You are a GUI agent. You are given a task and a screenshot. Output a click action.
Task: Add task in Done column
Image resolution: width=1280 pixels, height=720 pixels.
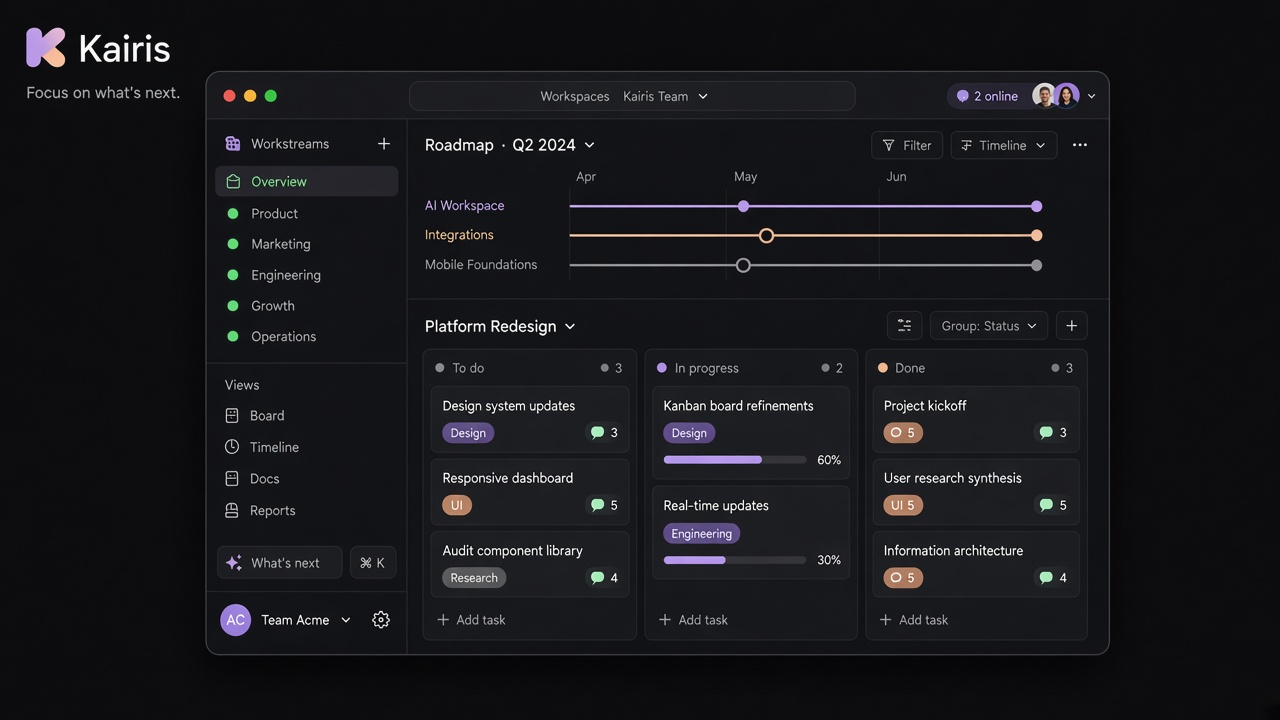point(914,620)
